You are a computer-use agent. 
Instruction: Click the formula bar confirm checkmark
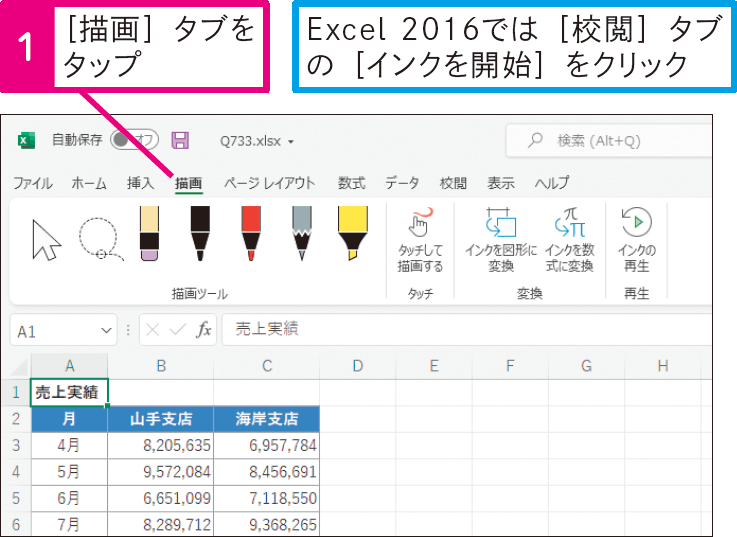[178, 330]
